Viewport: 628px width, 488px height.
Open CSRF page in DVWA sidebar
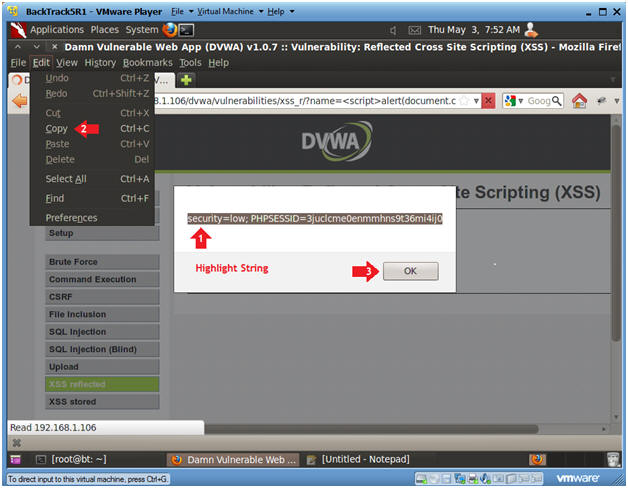tap(103, 297)
